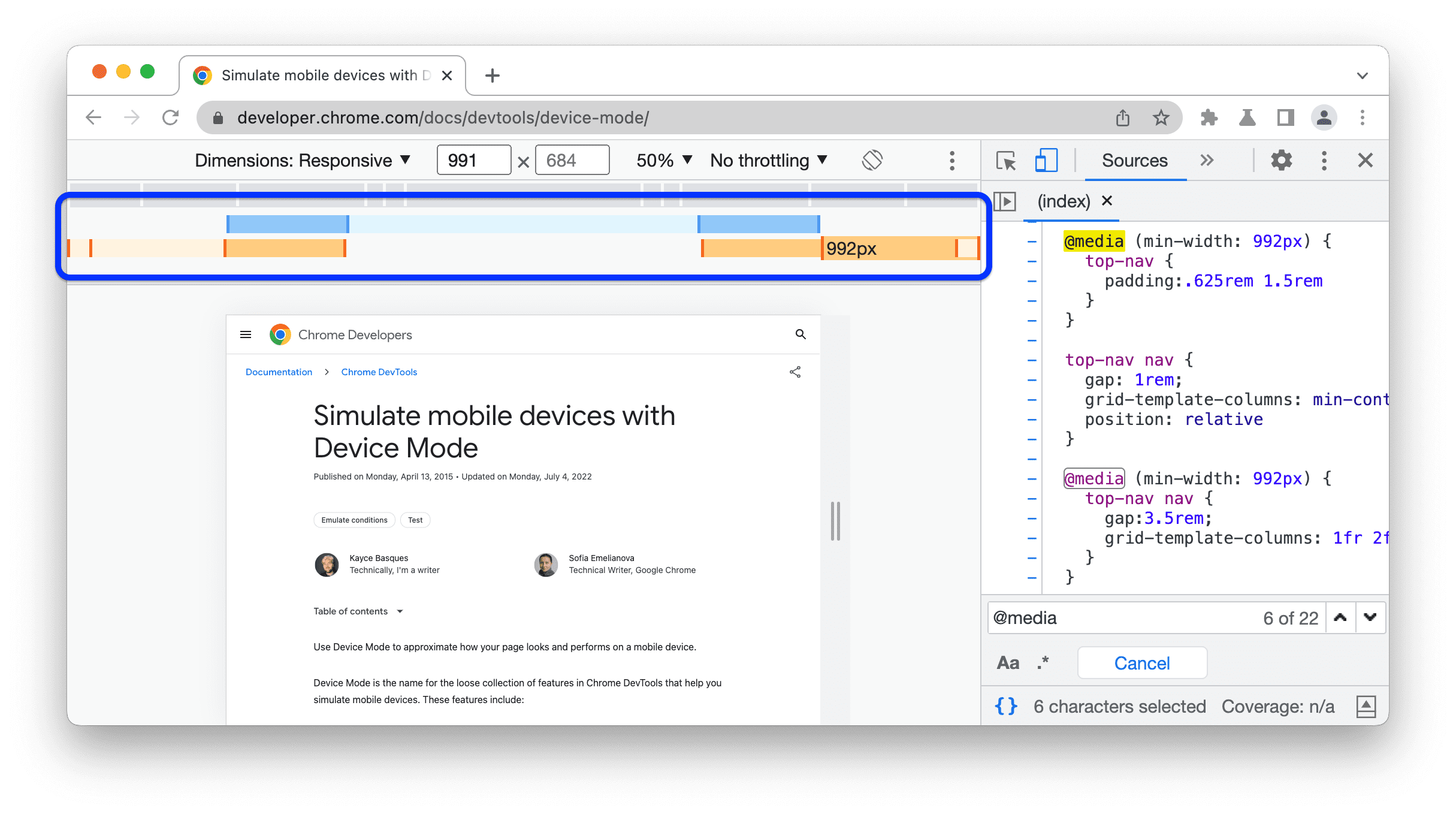Image resolution: width=1456 pixels, height=814 pixels.
Task: Click the inspect element icon
Action: pos(1008,160)
